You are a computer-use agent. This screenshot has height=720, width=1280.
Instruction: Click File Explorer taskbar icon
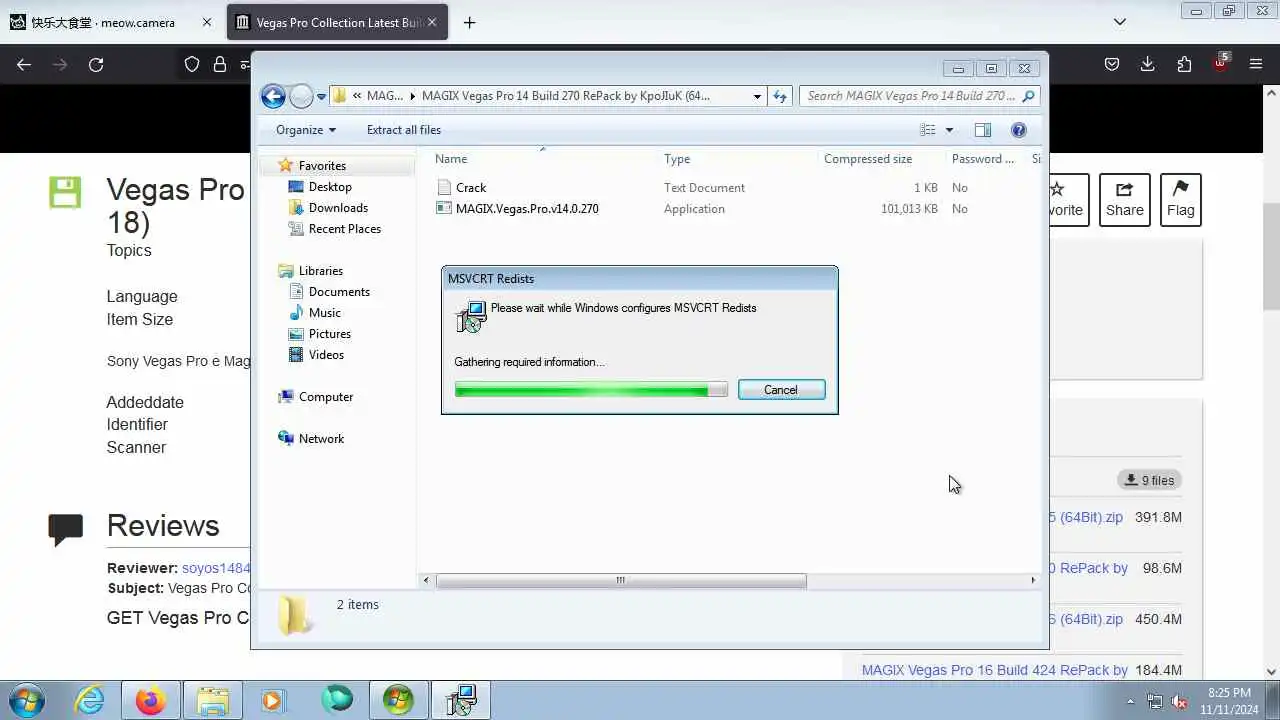point(213,700)
